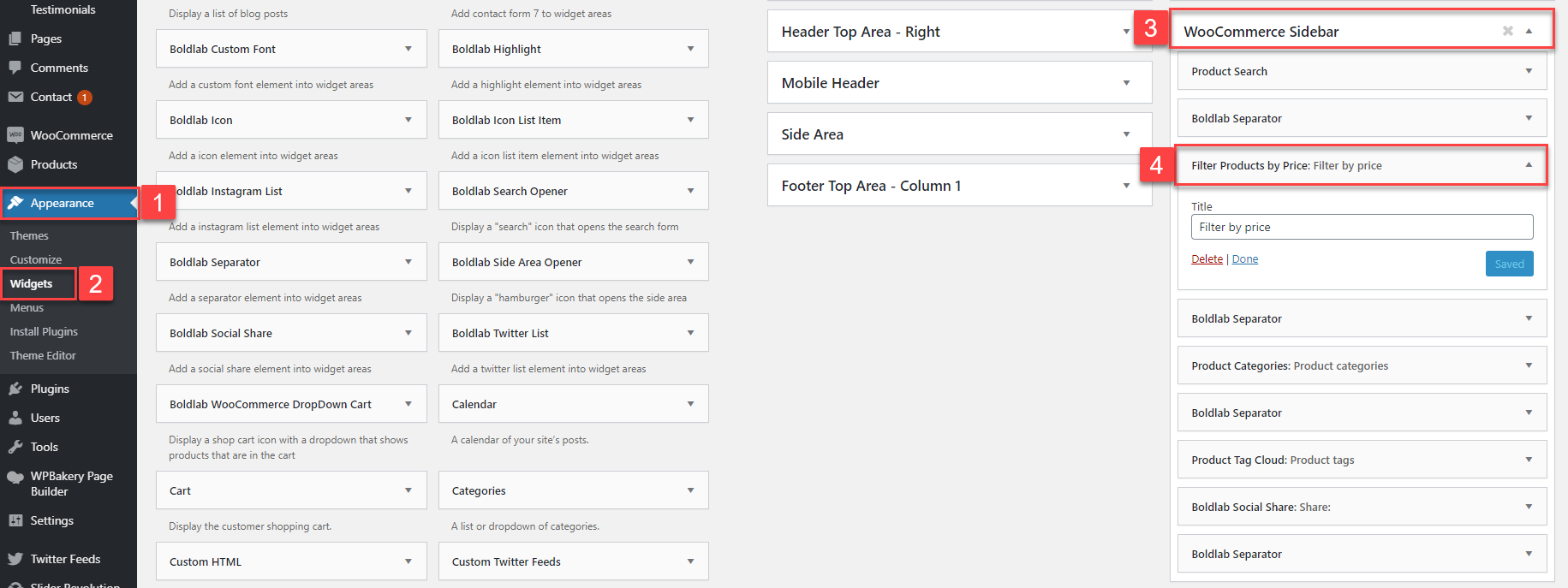Click the Products box icon

pyautogui.click(x=15, y=164)
